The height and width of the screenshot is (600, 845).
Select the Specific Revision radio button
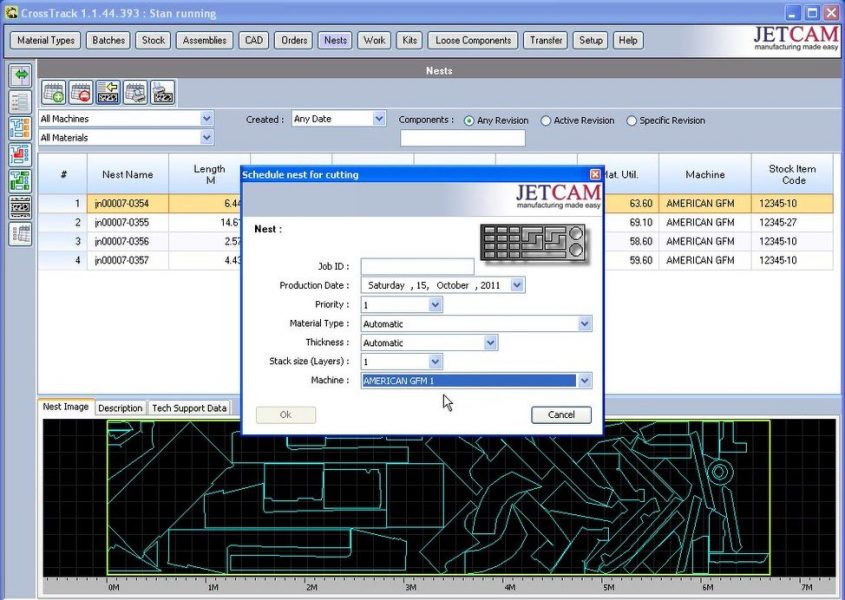pos(632,121)
